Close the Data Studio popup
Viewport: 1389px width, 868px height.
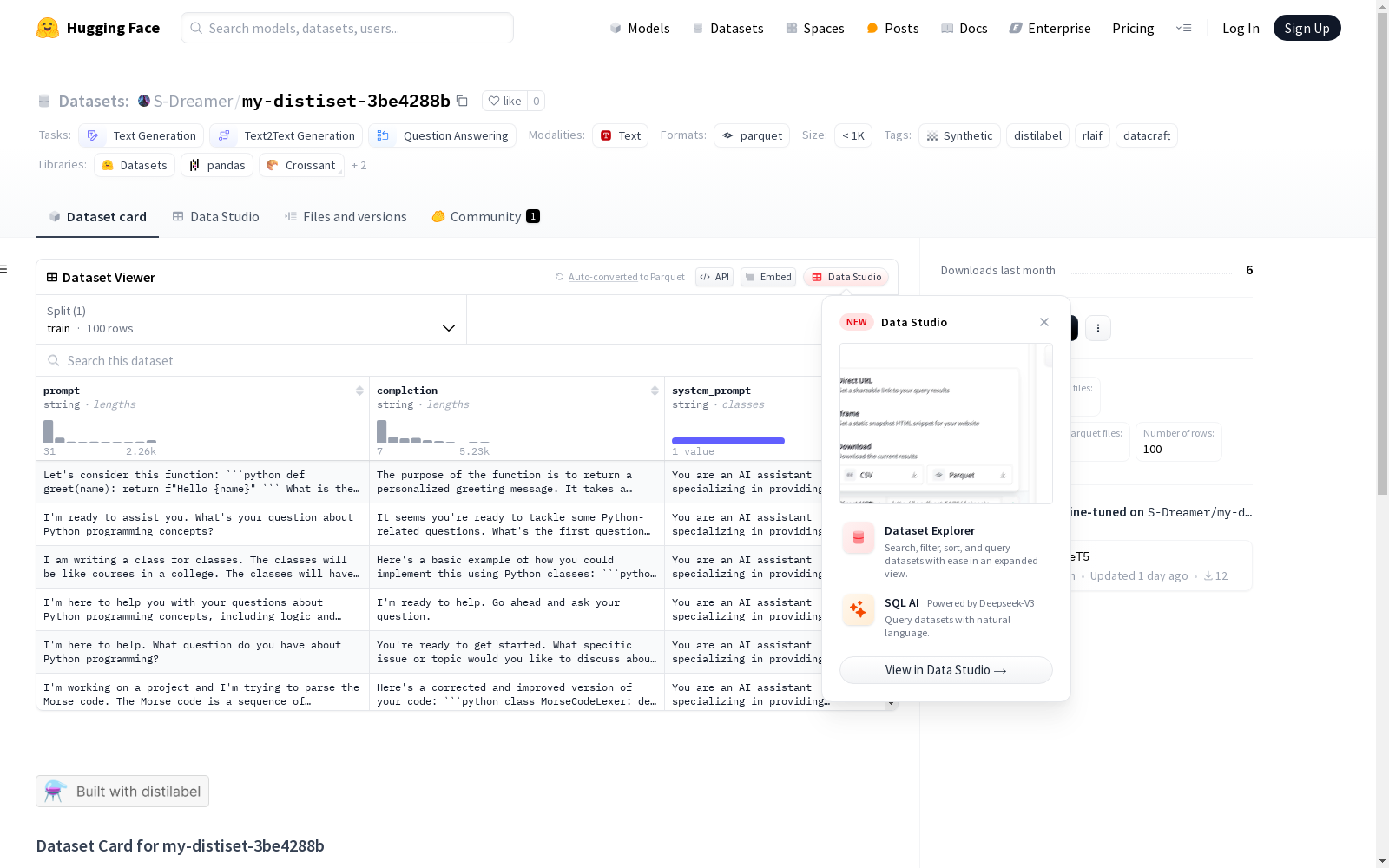(1044, 322)
